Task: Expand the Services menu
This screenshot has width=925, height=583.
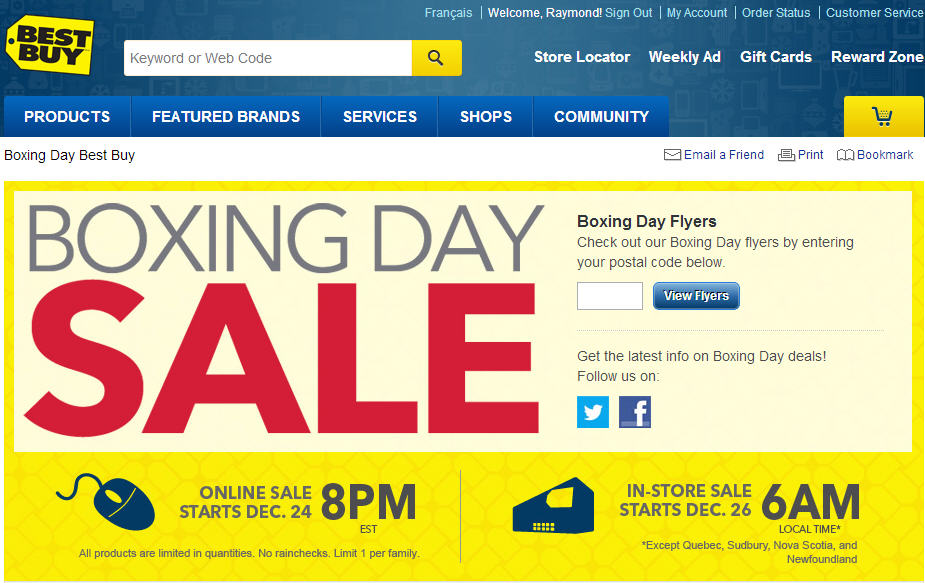Action: 380,116
